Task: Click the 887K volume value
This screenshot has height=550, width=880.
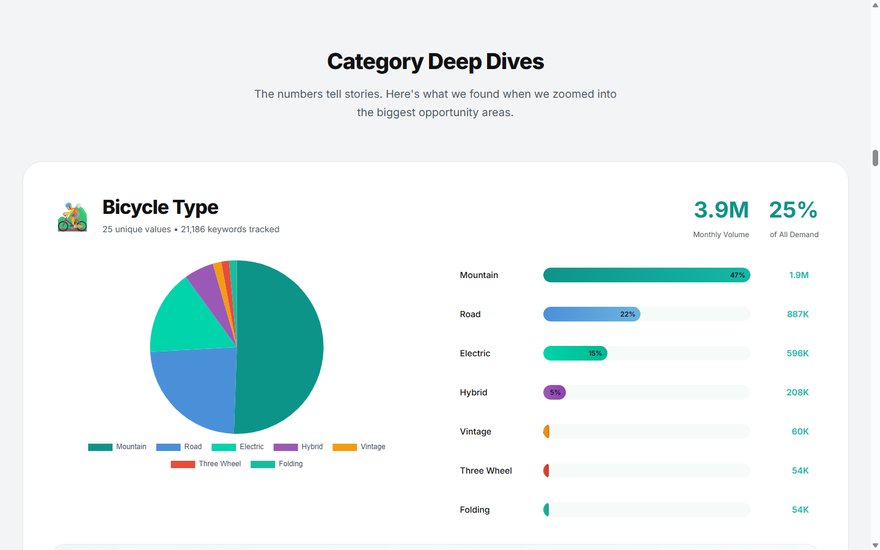Action: 798,314
